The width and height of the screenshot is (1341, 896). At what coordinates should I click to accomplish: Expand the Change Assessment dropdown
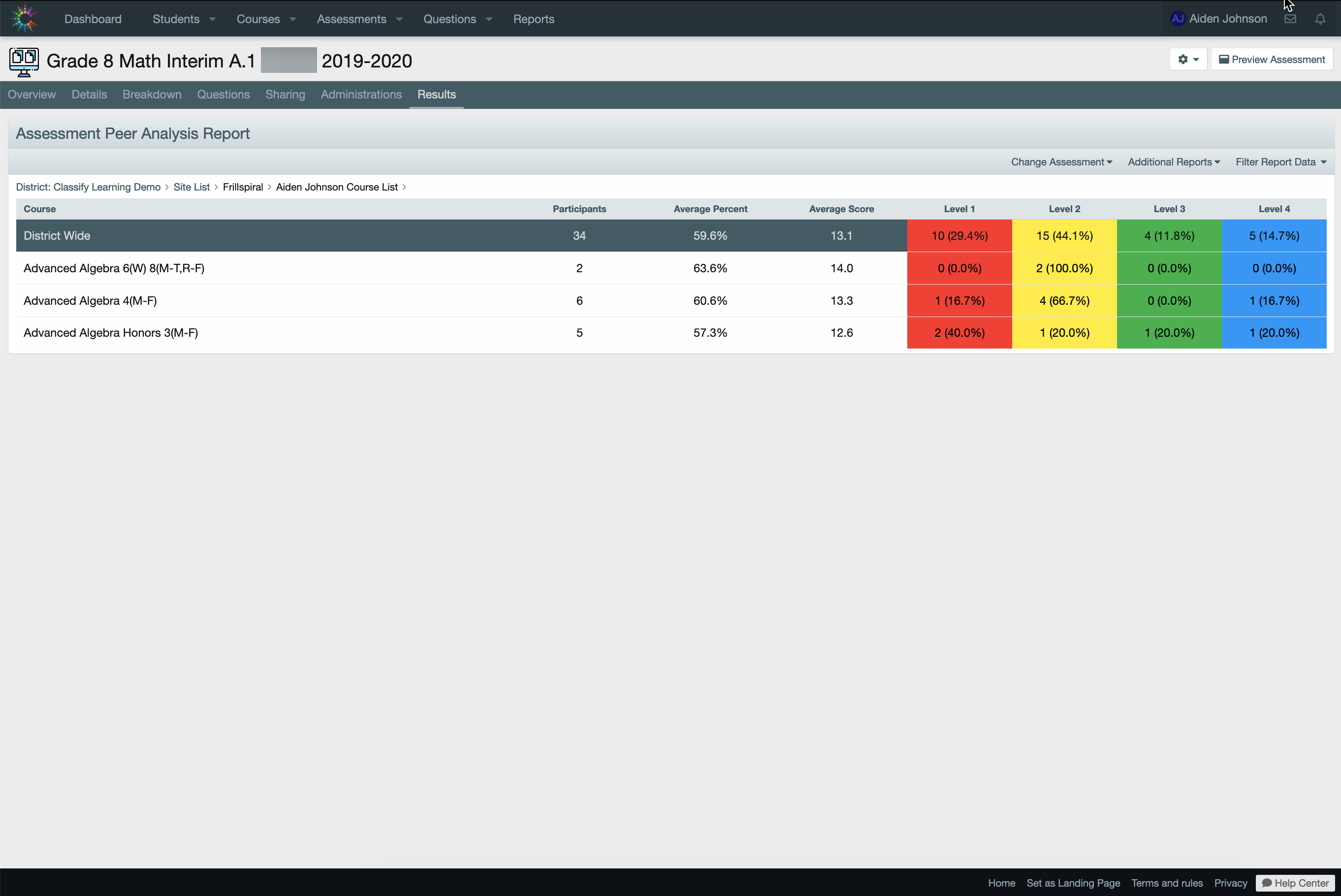[x=1061, y=161]
